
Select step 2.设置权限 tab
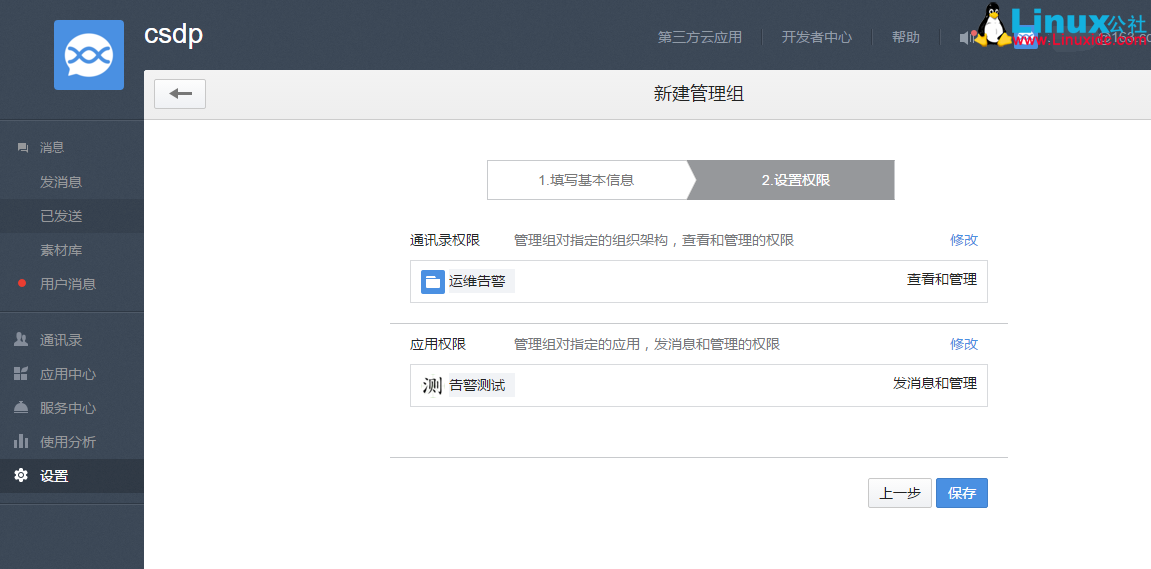(795, 180)
